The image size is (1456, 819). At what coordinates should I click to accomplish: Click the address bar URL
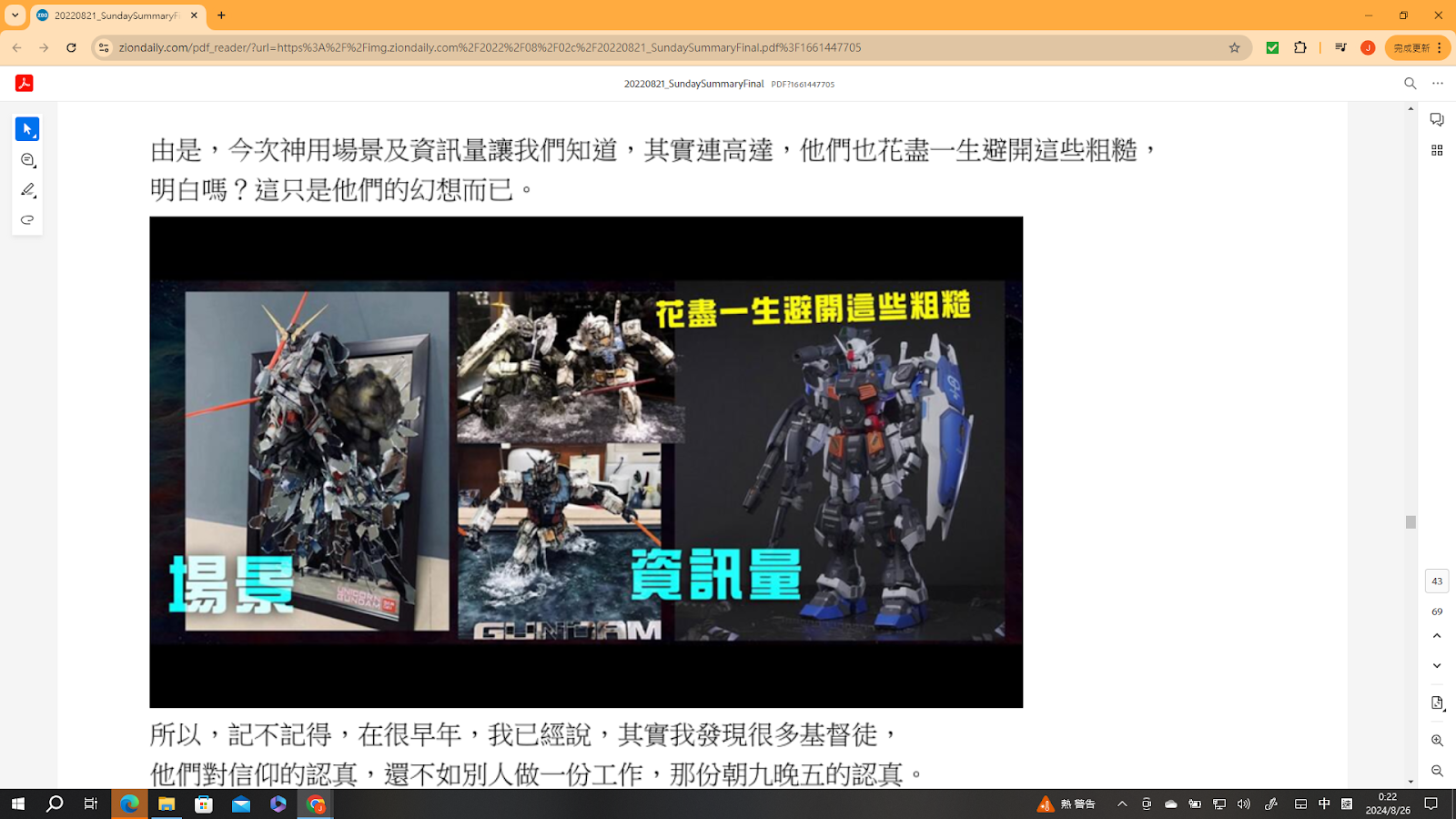(x=490, y=47)
